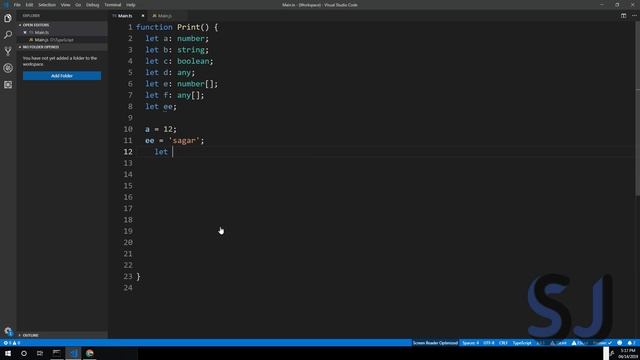This screenshot has height=360, width=640.
Task: Click the 'a = 12;' statement
Action: tap(161, 129)
